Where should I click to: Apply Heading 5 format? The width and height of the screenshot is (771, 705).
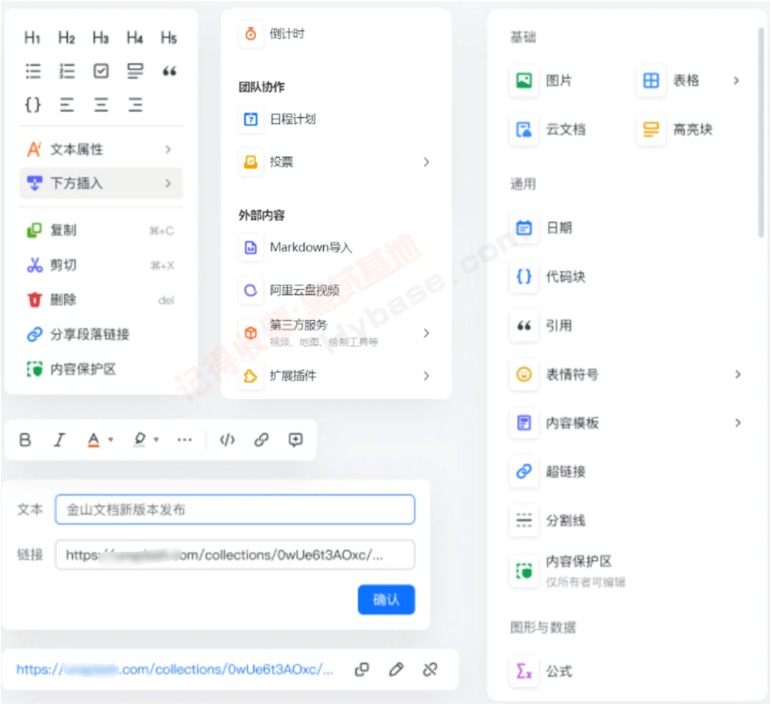[169, 37]
